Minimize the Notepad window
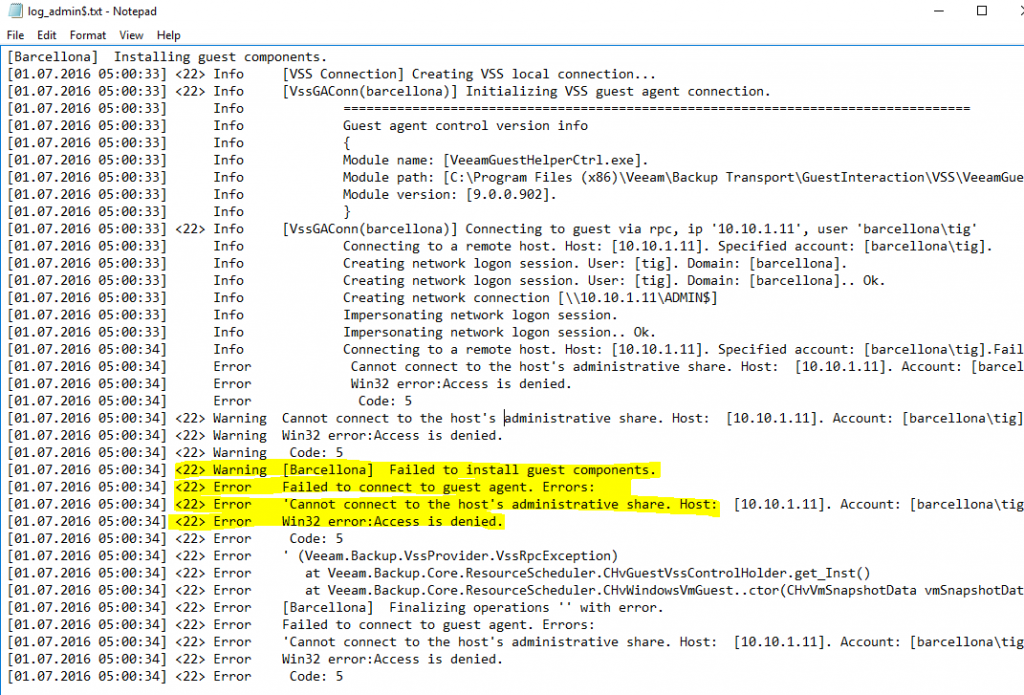 point(938,10)
